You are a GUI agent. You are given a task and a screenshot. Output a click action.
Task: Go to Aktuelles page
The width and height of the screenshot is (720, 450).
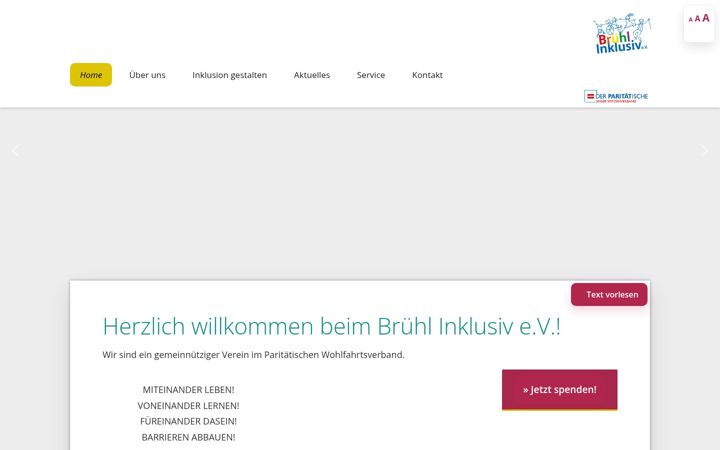point(312,75)
